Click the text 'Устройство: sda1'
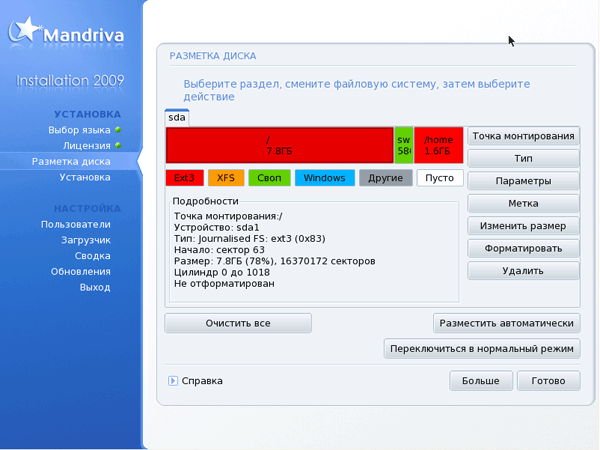 (217, 228)
